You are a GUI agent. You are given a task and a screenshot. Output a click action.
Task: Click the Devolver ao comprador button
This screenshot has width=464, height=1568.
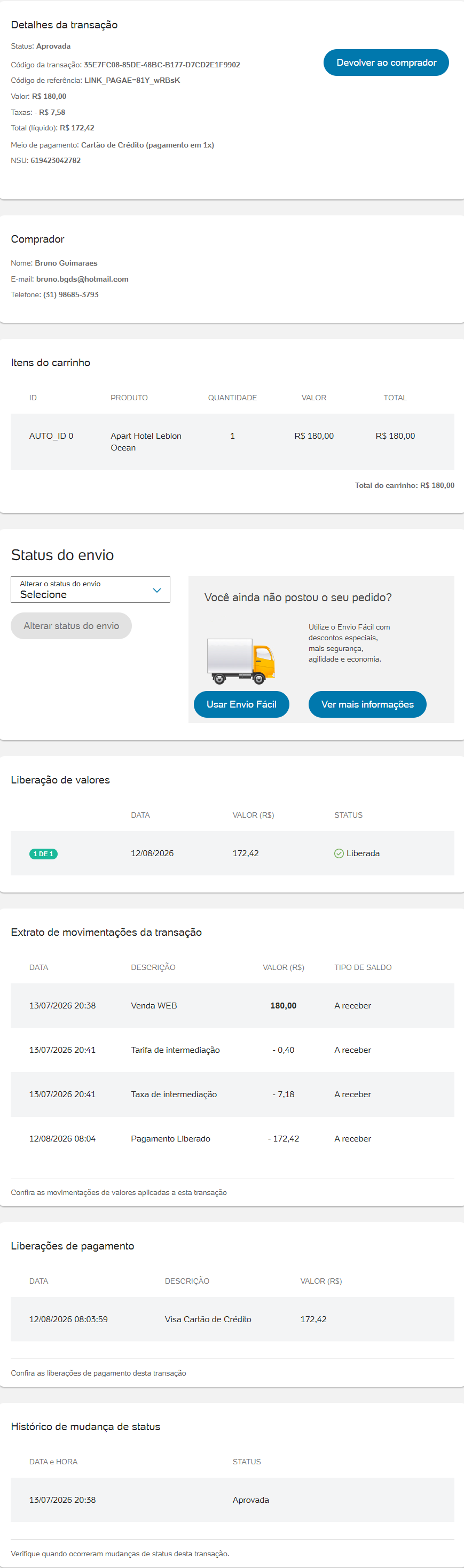coord(386,63)
